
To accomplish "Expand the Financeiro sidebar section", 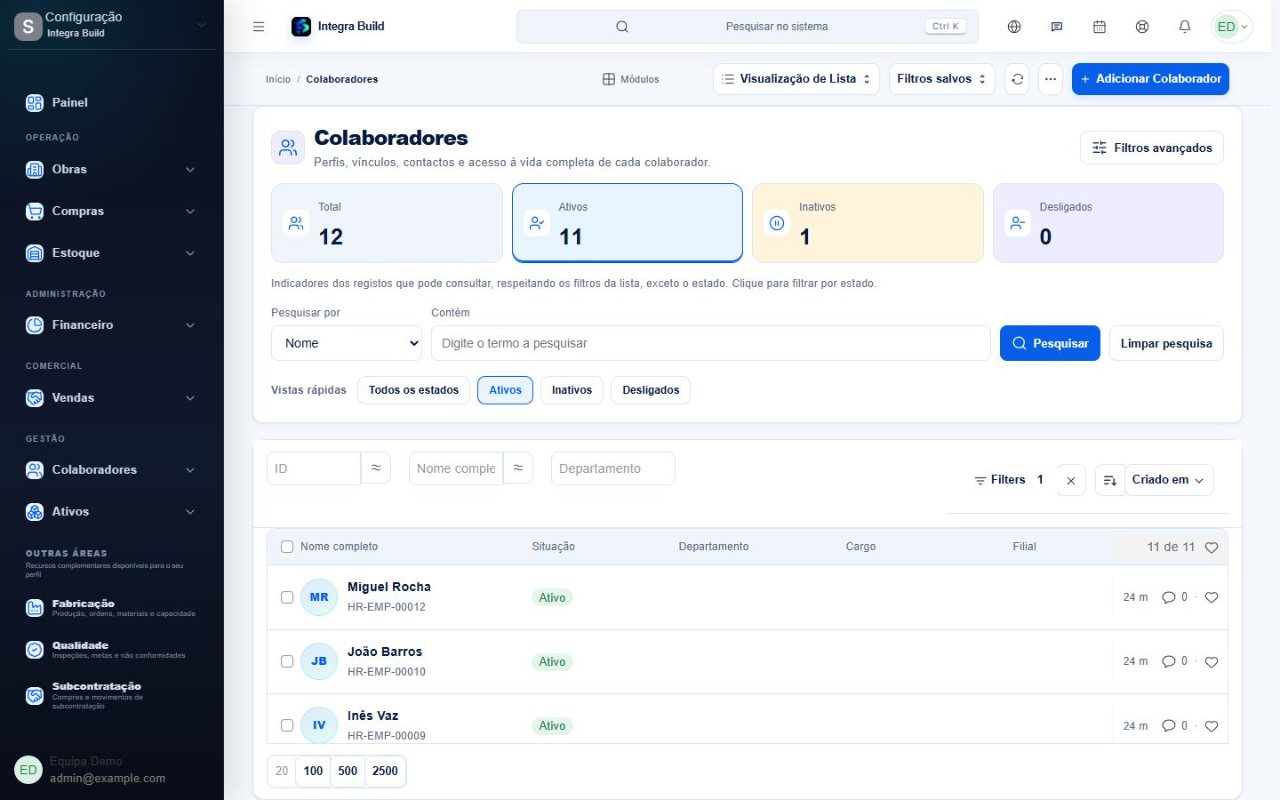I will 112,325.
